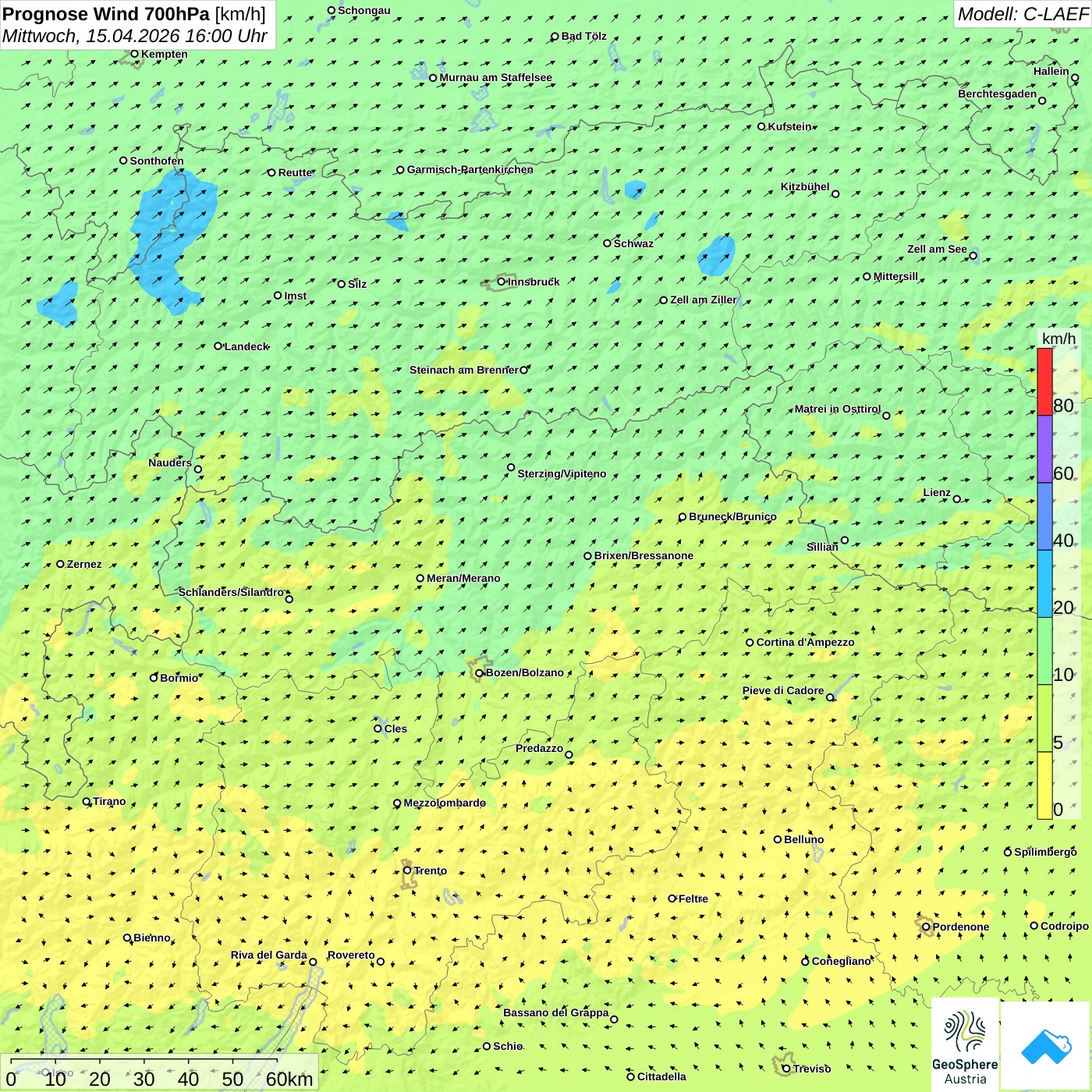Select the Treviso city label
1092x1092 pixels.
pos(812,1069)
